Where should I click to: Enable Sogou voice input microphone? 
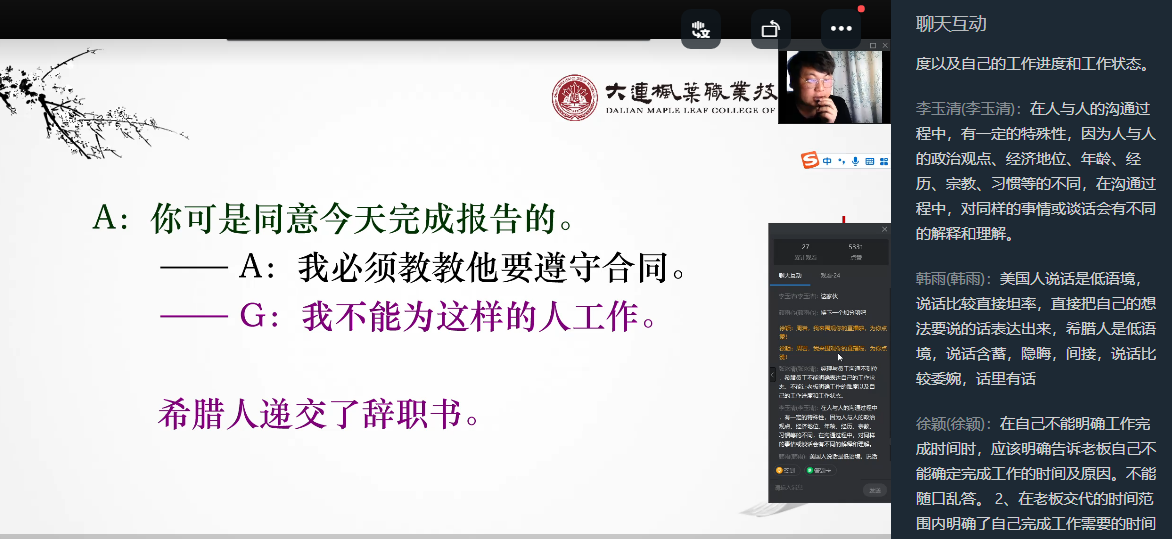855,160
